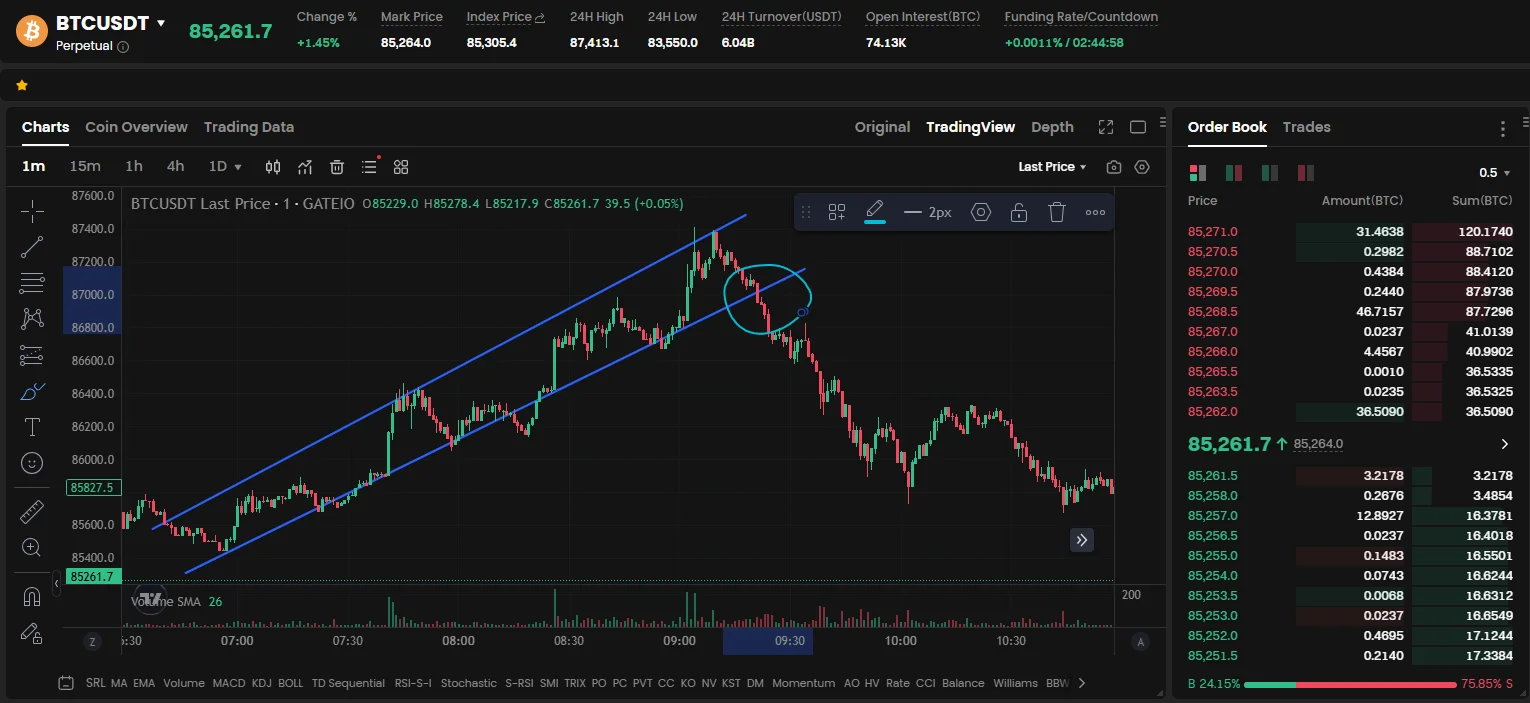Open order book 0.5 depth precision dropdown

(1494, 173)
